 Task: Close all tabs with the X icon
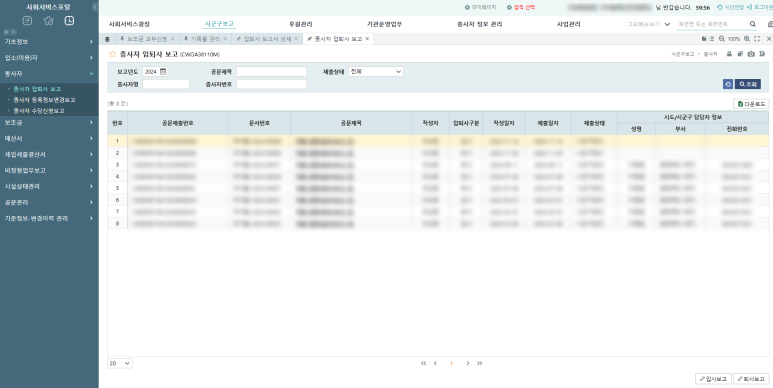tap(769, 38)
